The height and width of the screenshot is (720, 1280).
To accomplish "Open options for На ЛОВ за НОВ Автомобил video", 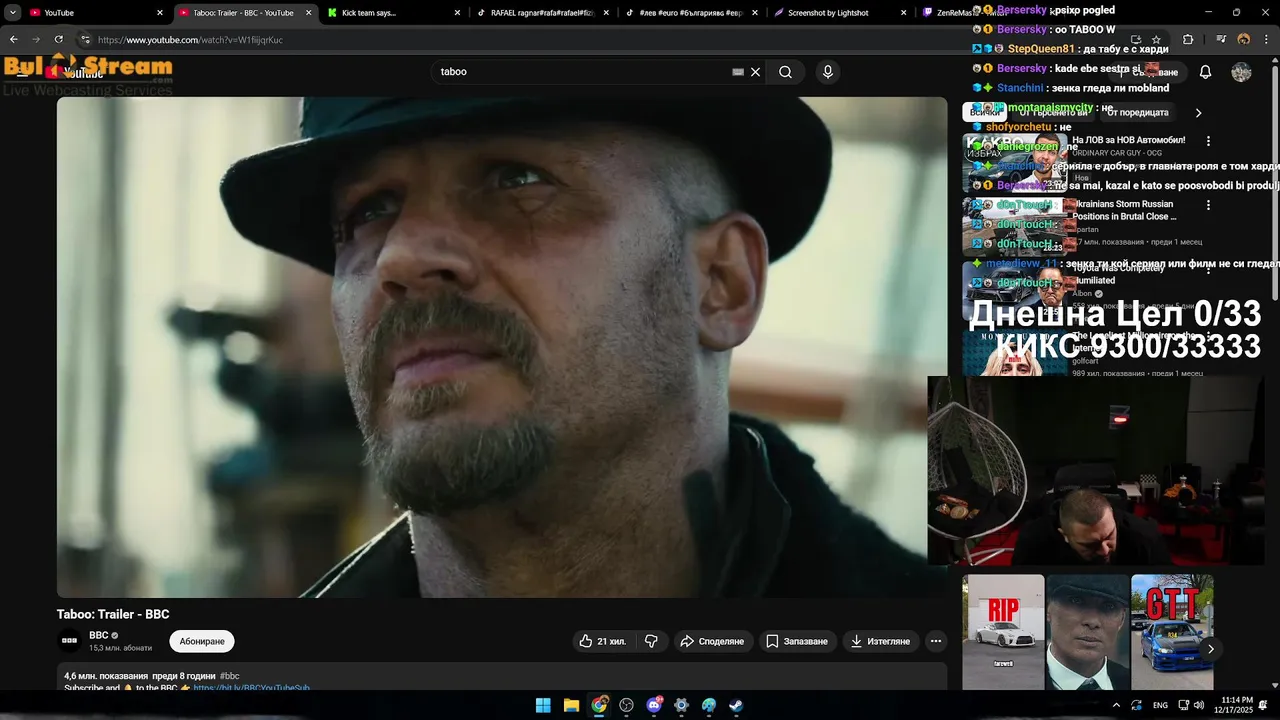I will (1208, 141).
